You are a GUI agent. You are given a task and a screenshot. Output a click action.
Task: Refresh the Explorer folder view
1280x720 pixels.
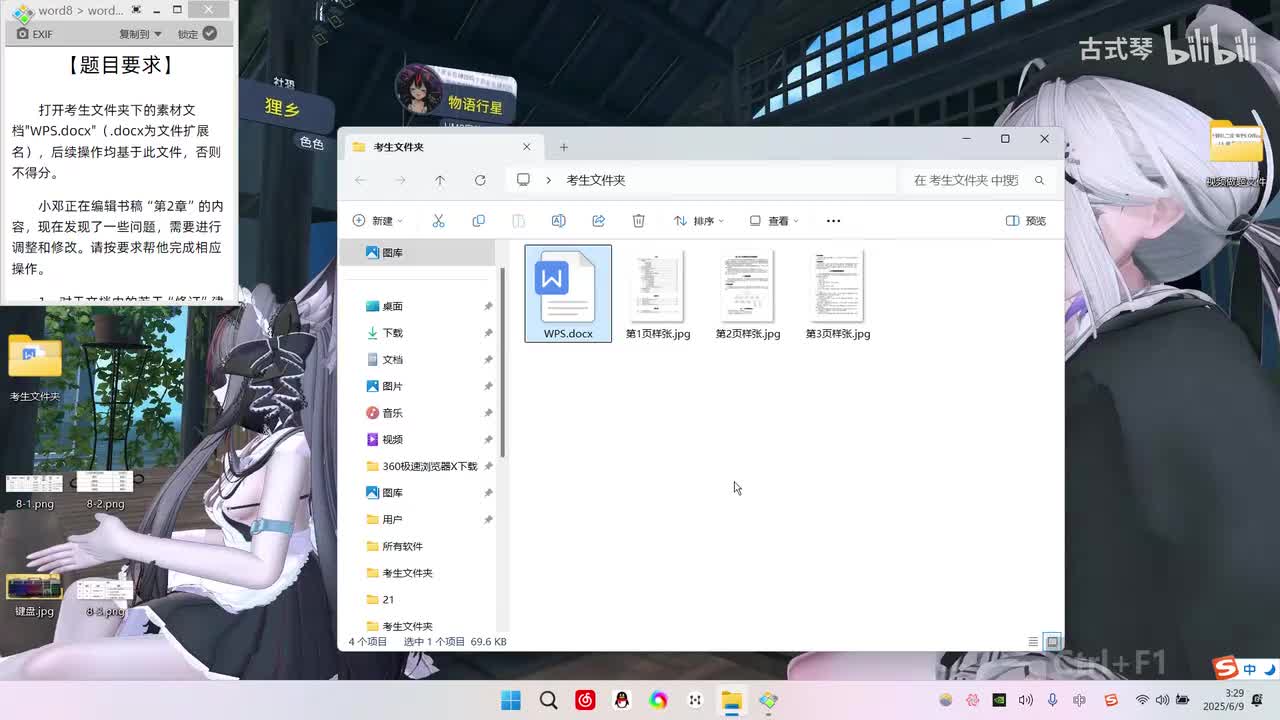pos(480,180)
